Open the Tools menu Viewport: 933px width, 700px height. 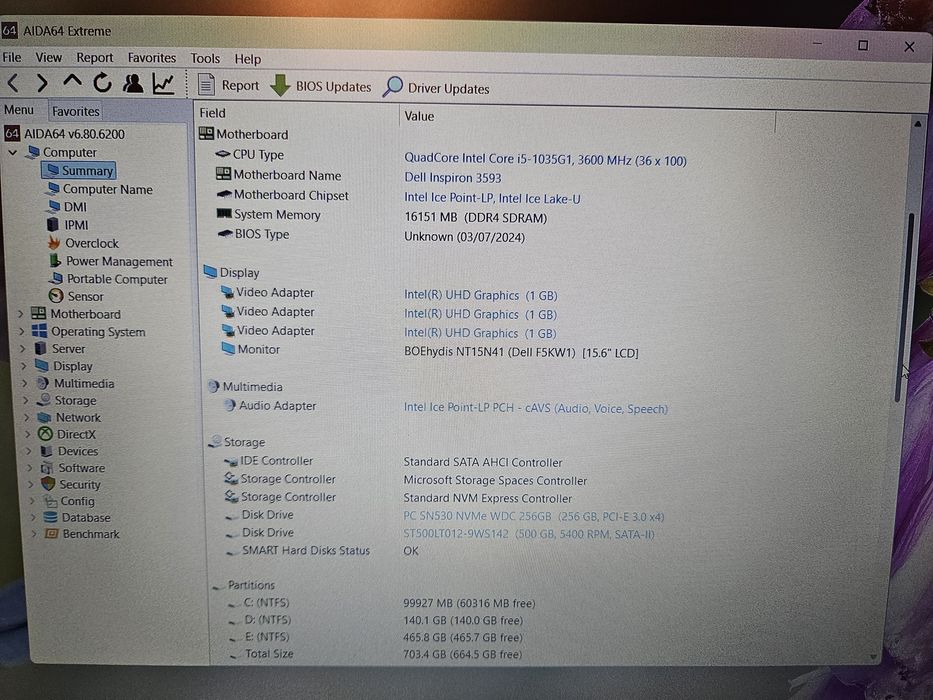click(205, 58)
